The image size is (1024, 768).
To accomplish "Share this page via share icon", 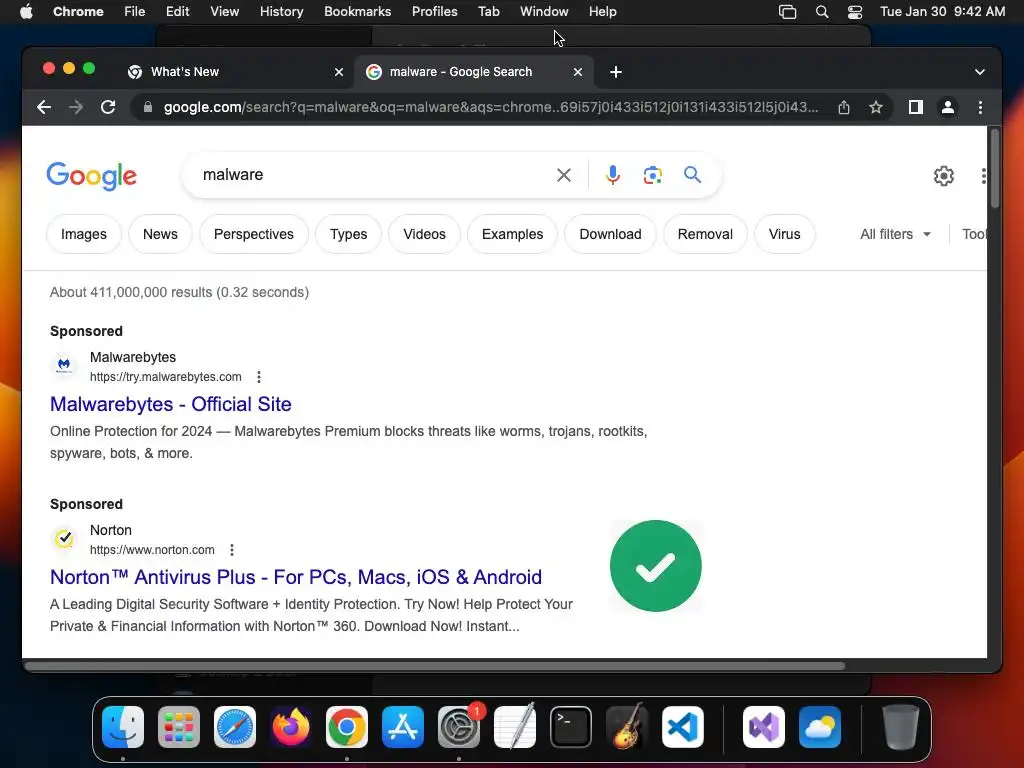I will coord(844,107).
